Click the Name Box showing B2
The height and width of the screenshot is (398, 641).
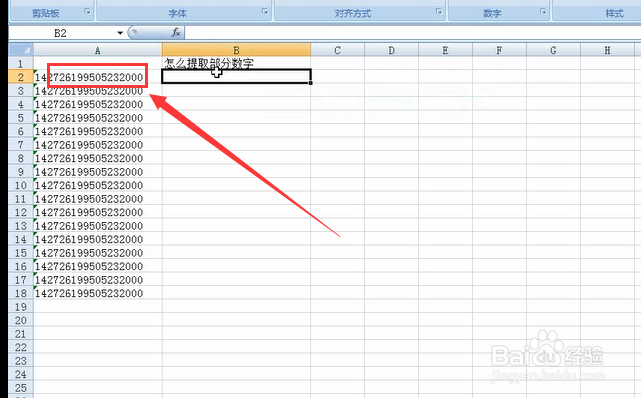(60, 33)
